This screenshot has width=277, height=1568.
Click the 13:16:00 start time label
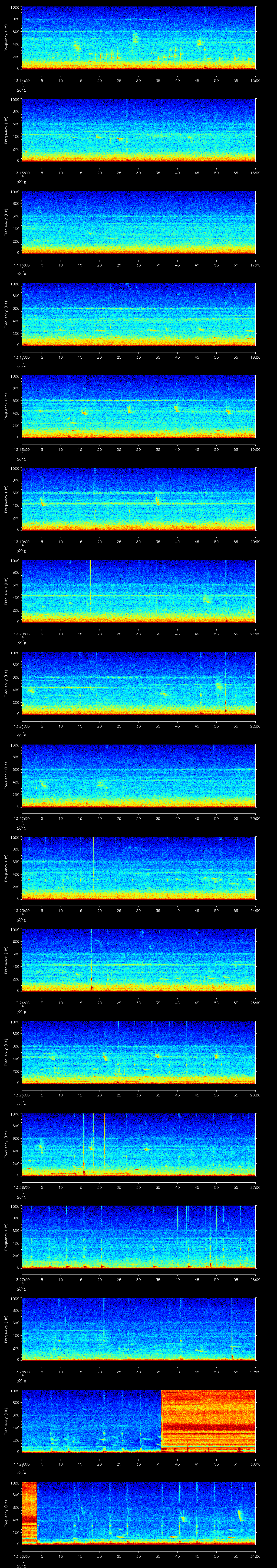point(21,265)
